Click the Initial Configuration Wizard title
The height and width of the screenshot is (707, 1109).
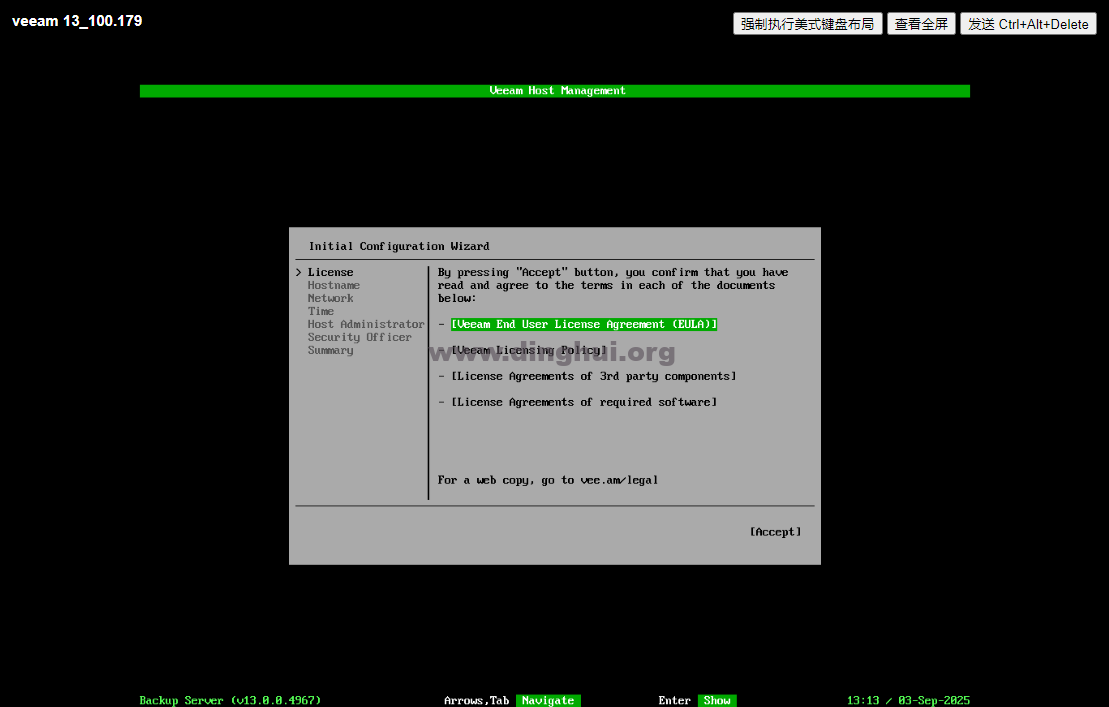(x=399, y=246)
